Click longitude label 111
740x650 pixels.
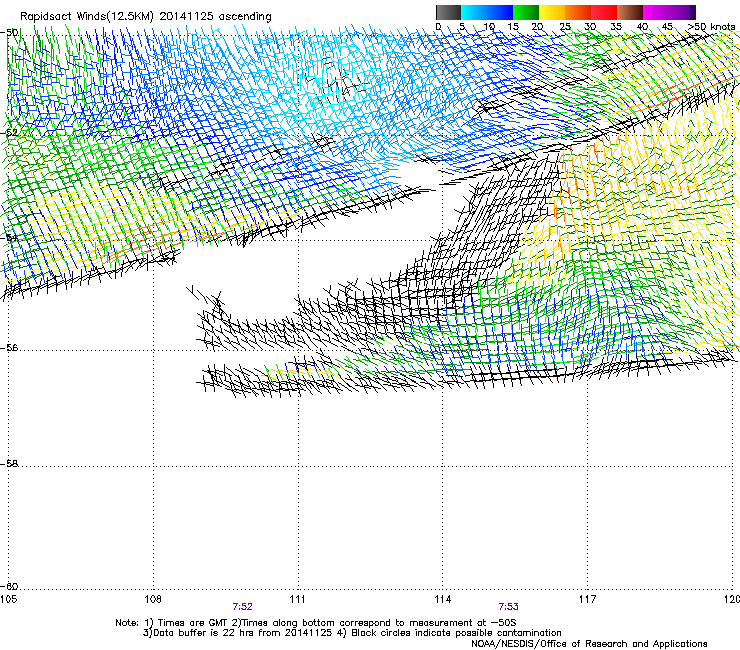click(297, 599)
